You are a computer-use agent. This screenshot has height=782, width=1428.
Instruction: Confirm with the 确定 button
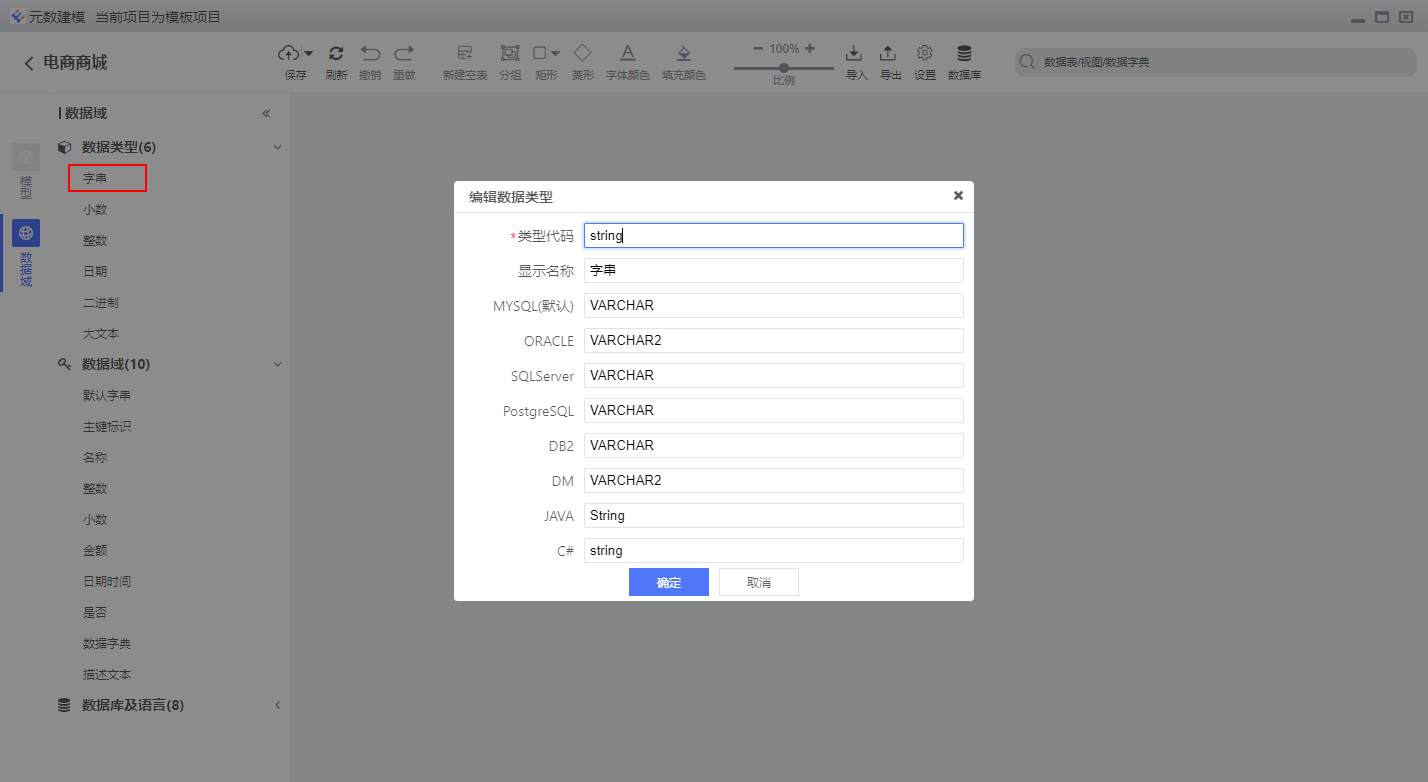click(x=669, y=582)
